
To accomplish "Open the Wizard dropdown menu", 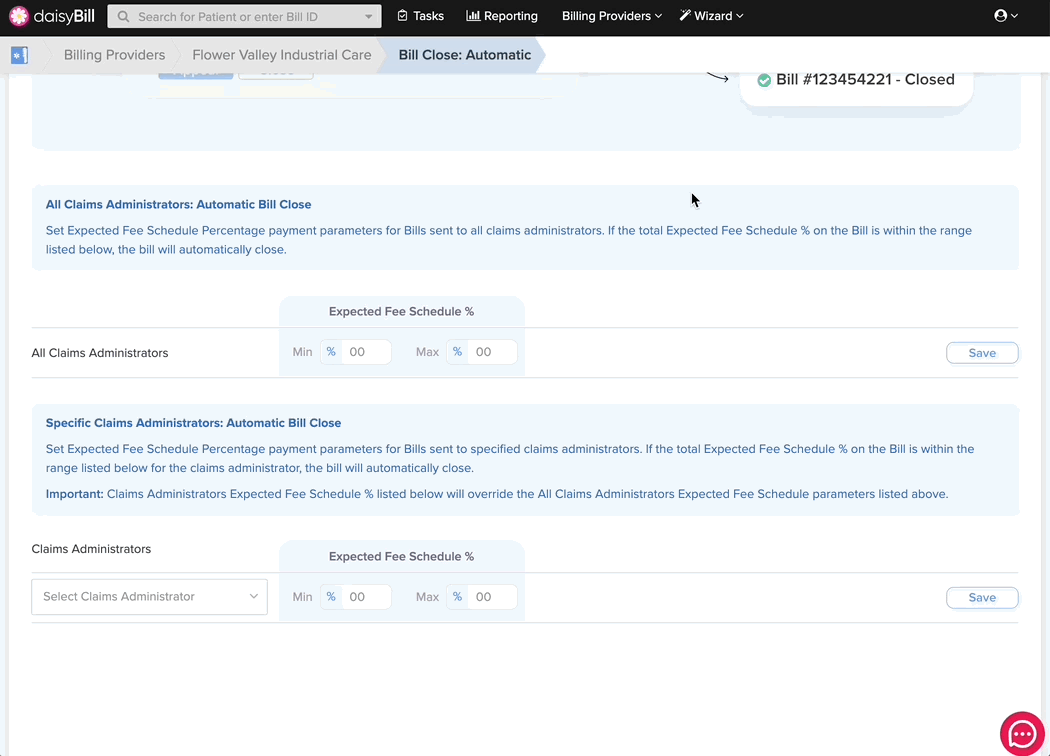I will [x=711, y=16].
